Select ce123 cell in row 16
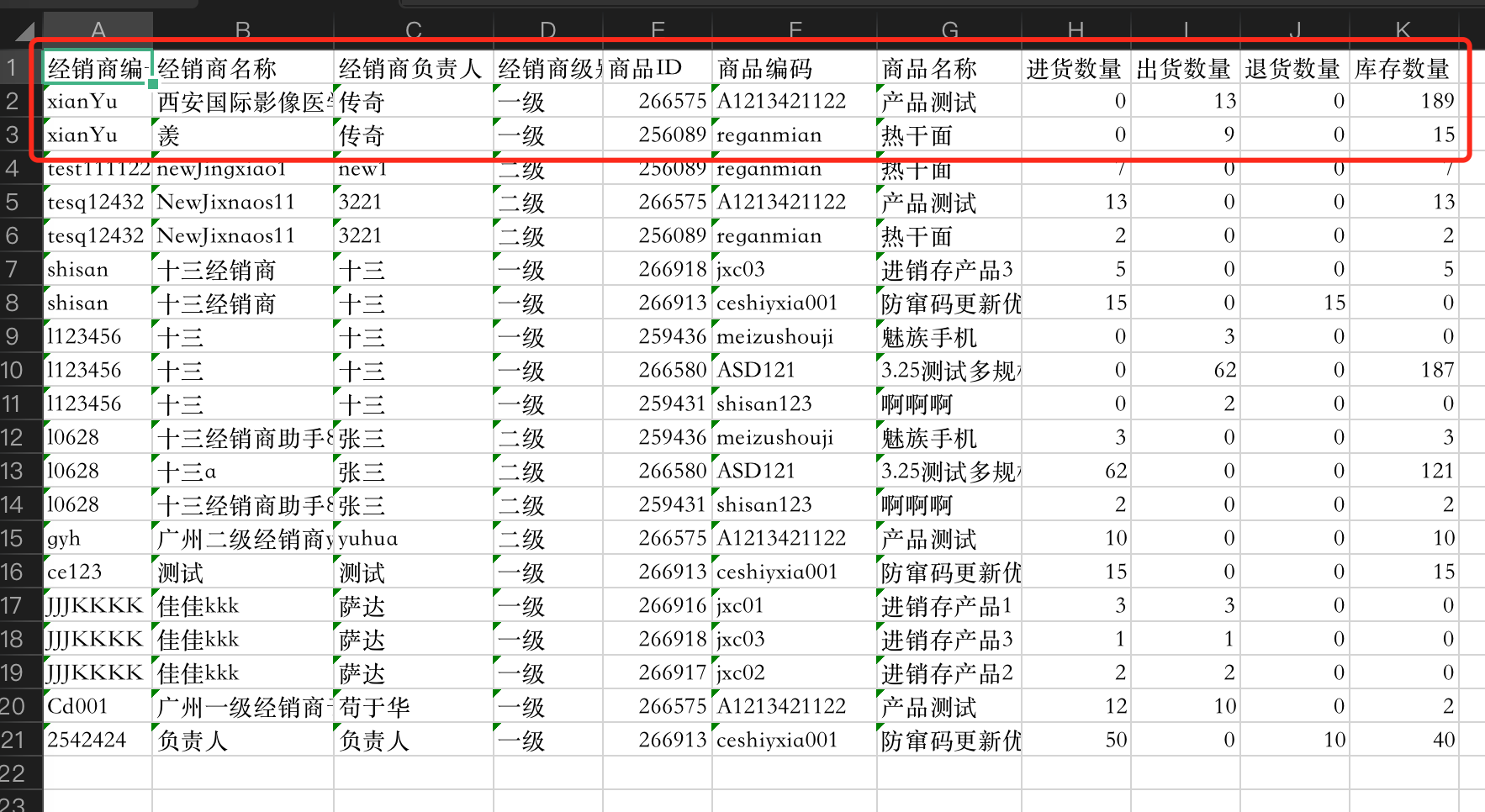The image size is (1485, 812). point(98,572)
